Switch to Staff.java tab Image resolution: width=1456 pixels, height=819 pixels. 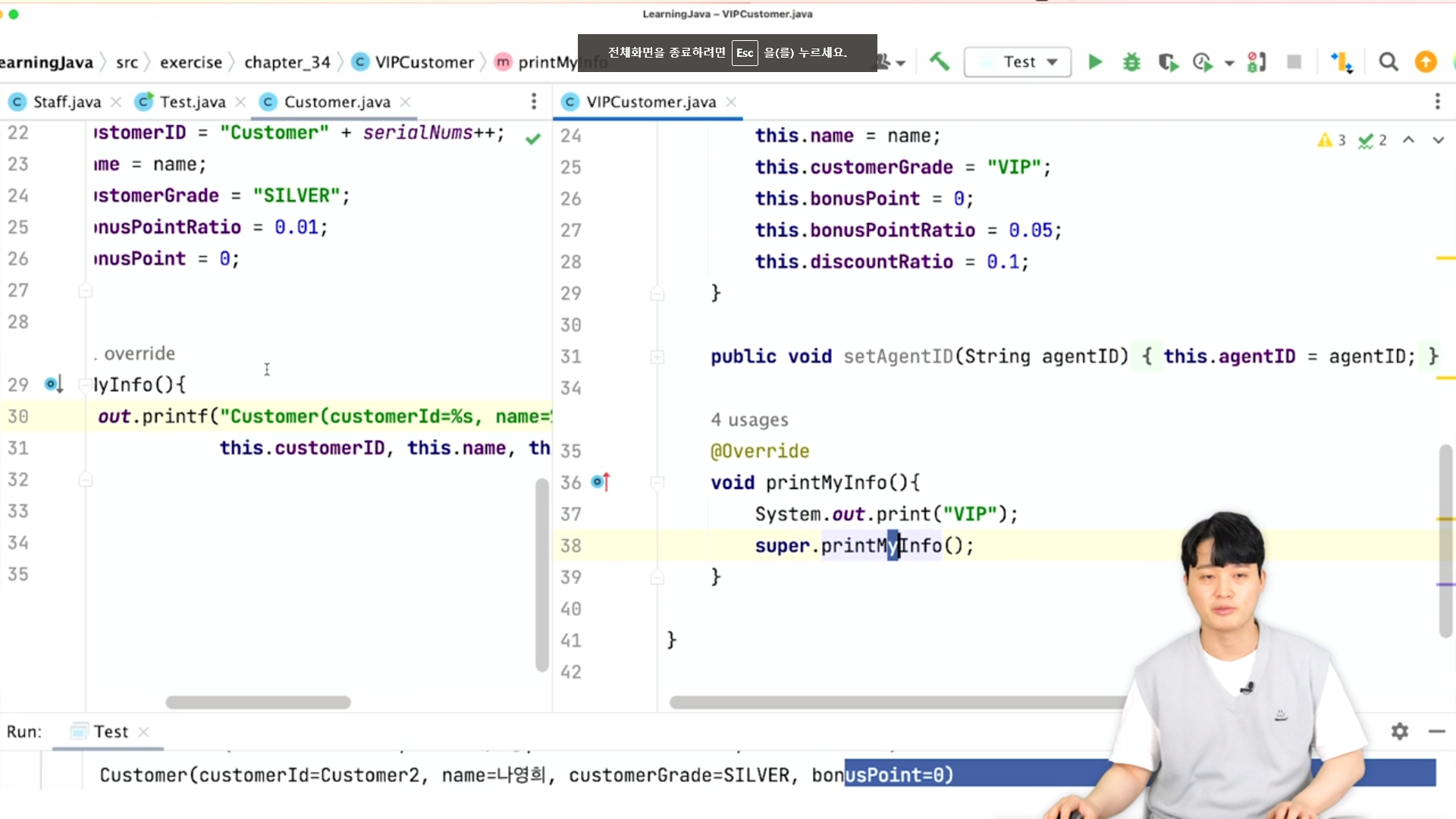[67, 102]
